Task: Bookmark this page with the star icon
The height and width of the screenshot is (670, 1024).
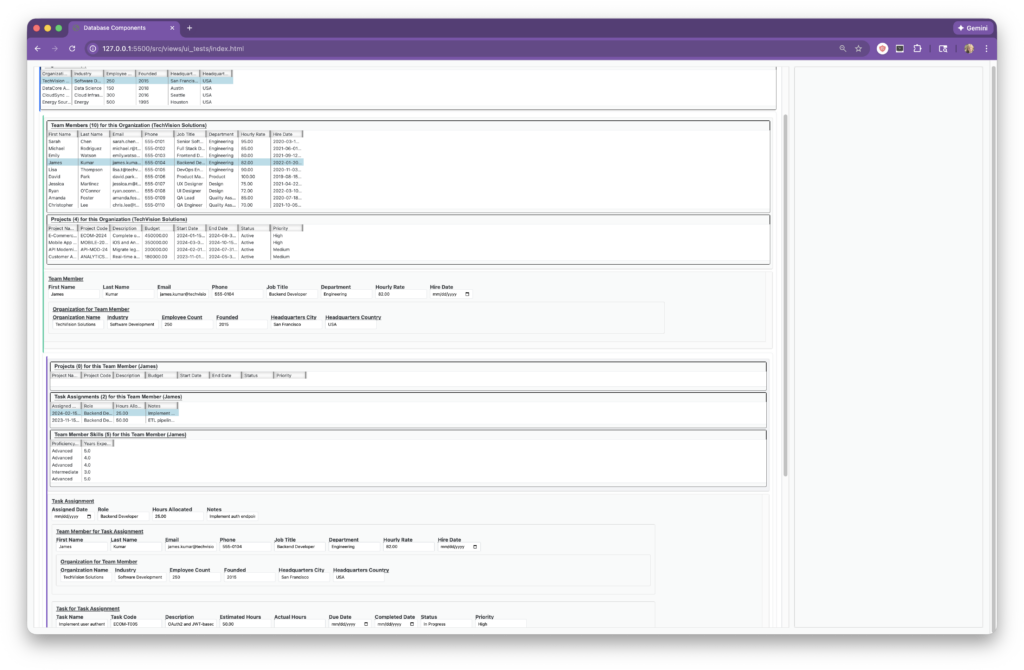Action: (858, 48)
